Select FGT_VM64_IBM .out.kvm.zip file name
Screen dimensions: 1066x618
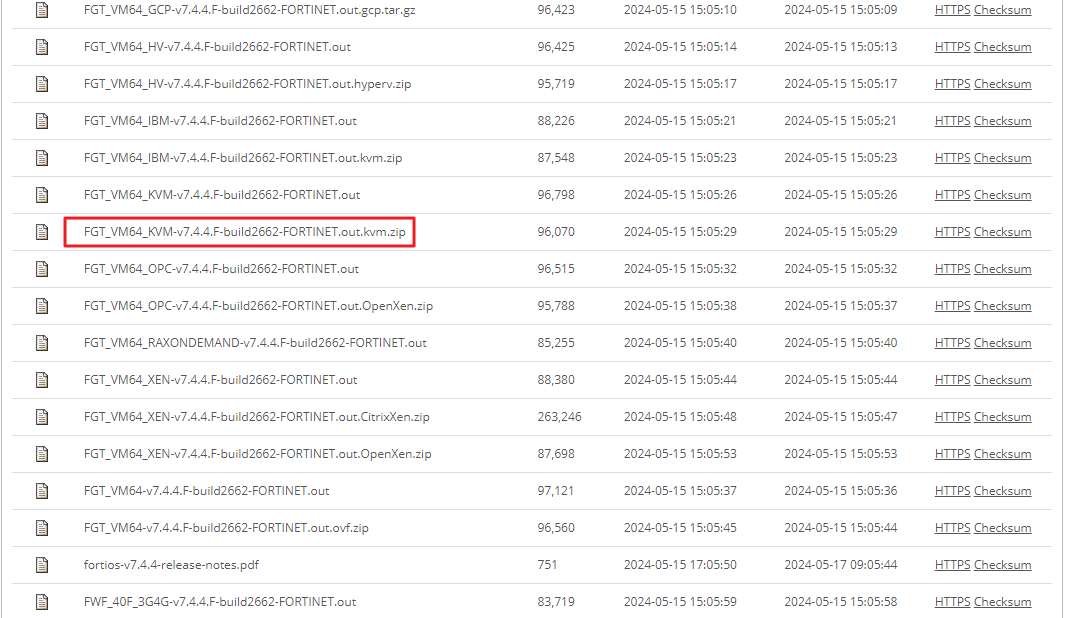(243, 158)
